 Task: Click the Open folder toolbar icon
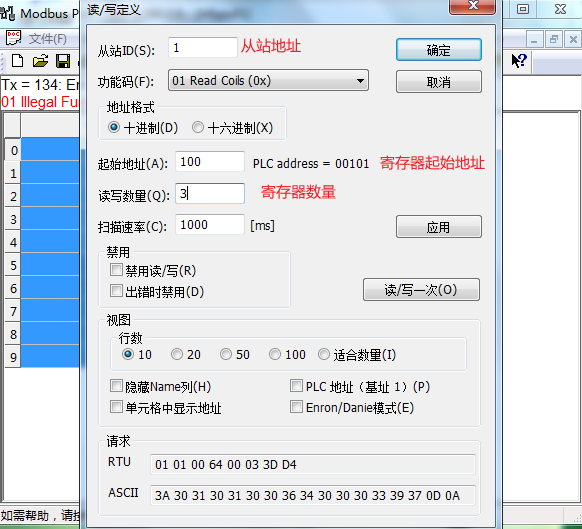(x=40, y=61)
